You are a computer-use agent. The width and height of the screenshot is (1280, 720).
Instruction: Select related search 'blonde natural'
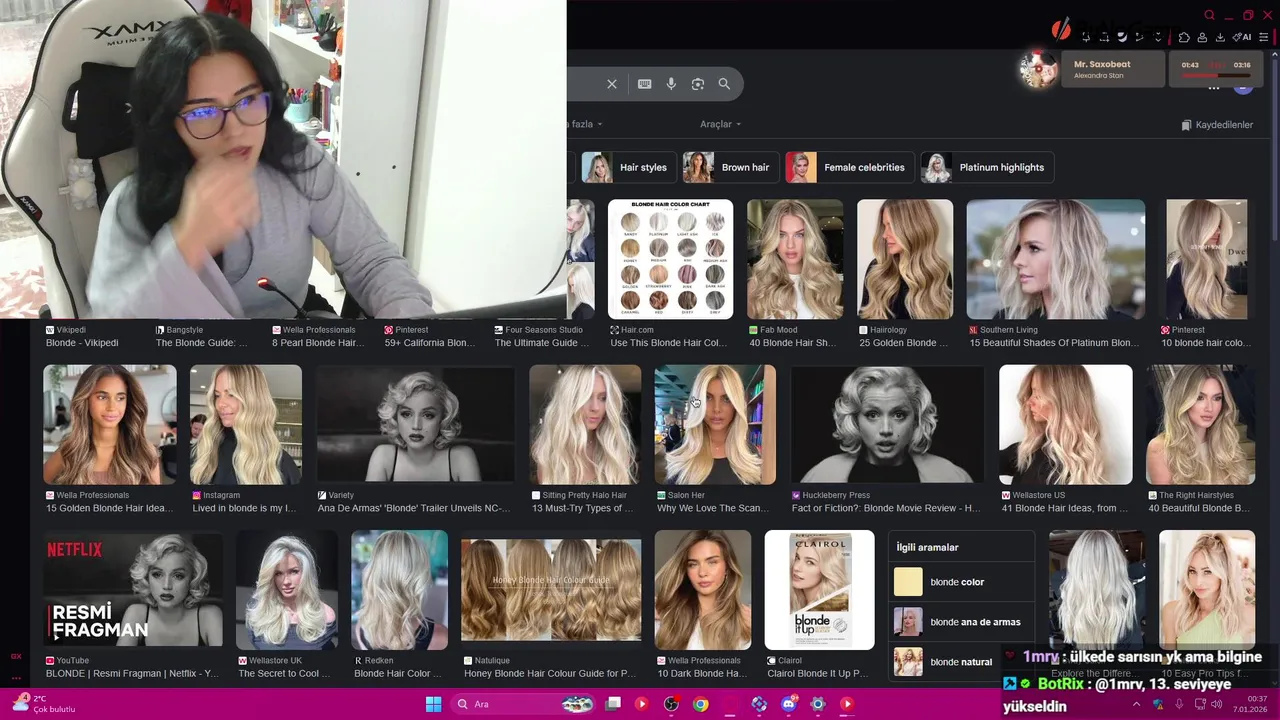945,662
